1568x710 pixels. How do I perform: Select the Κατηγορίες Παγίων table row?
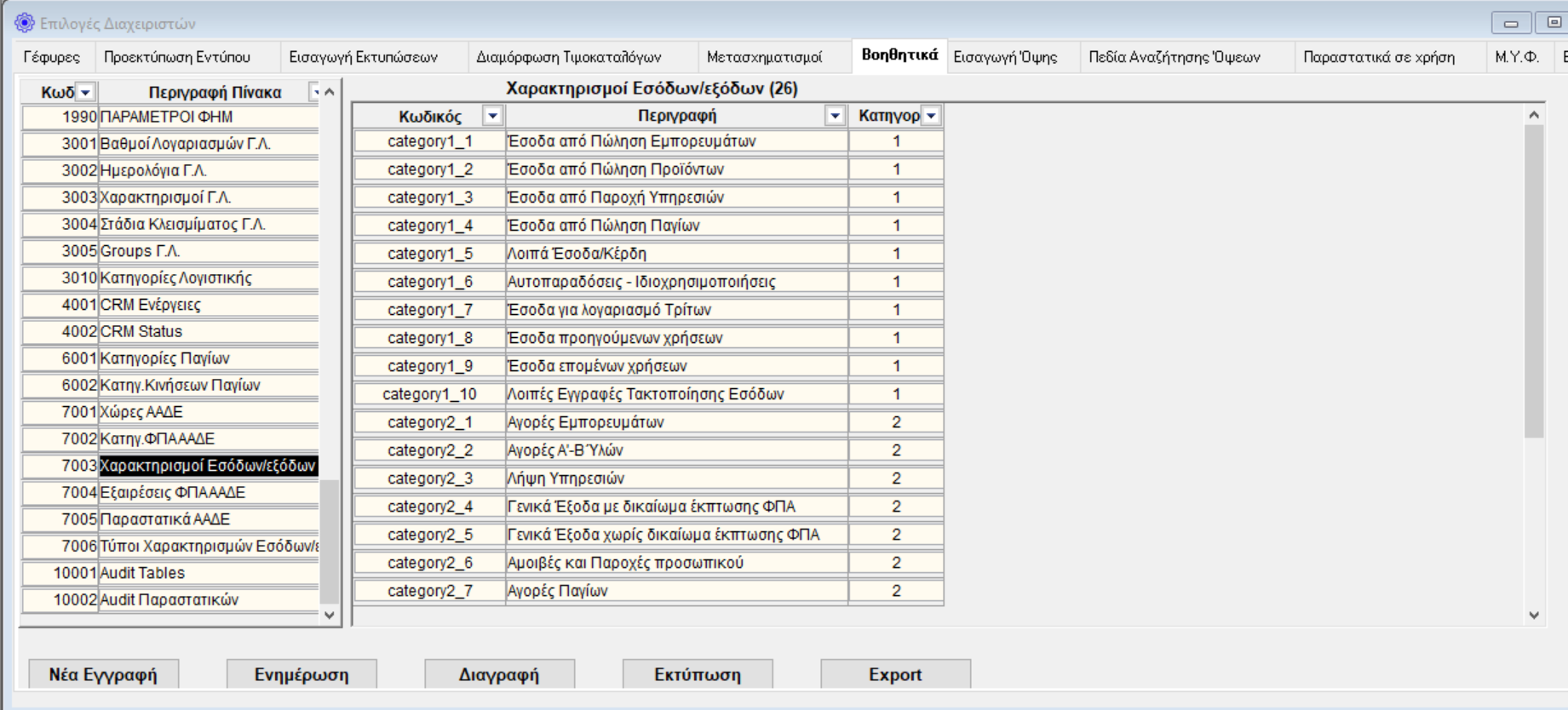coord(164,358)
